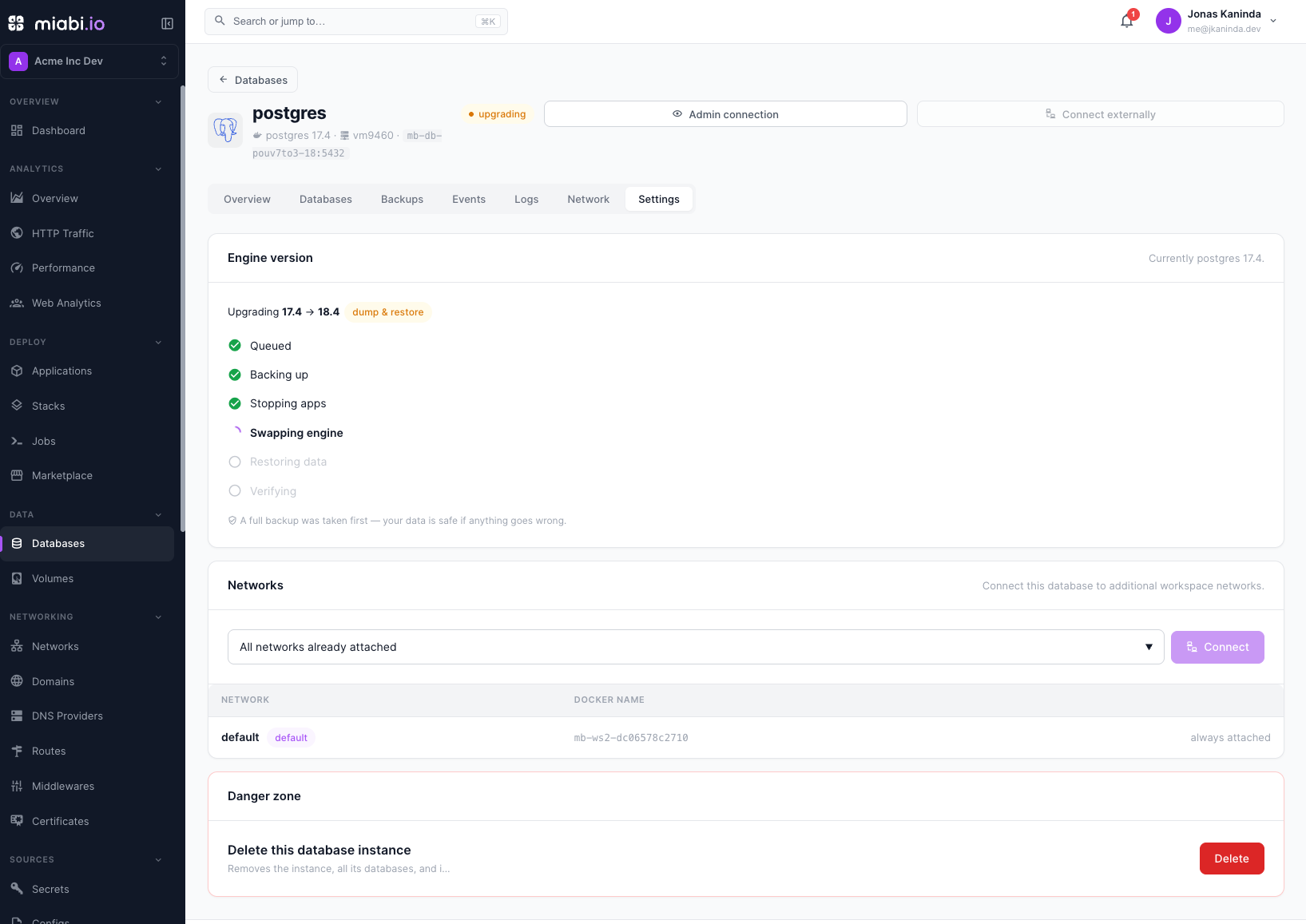
Task: Click the miabi.io logo icon
Action: (x=16, y=23)
